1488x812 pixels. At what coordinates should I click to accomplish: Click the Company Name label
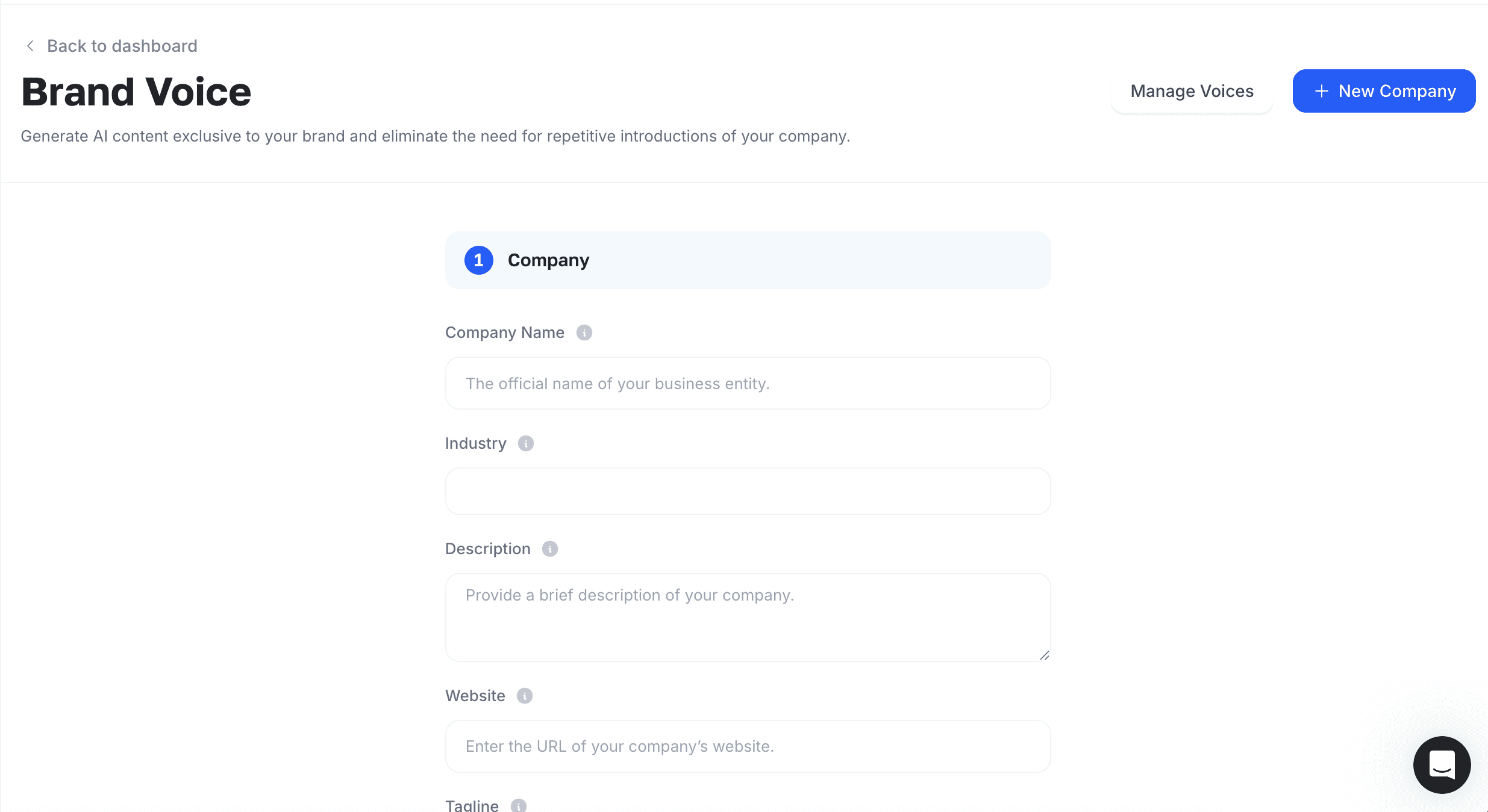(504, 333)
